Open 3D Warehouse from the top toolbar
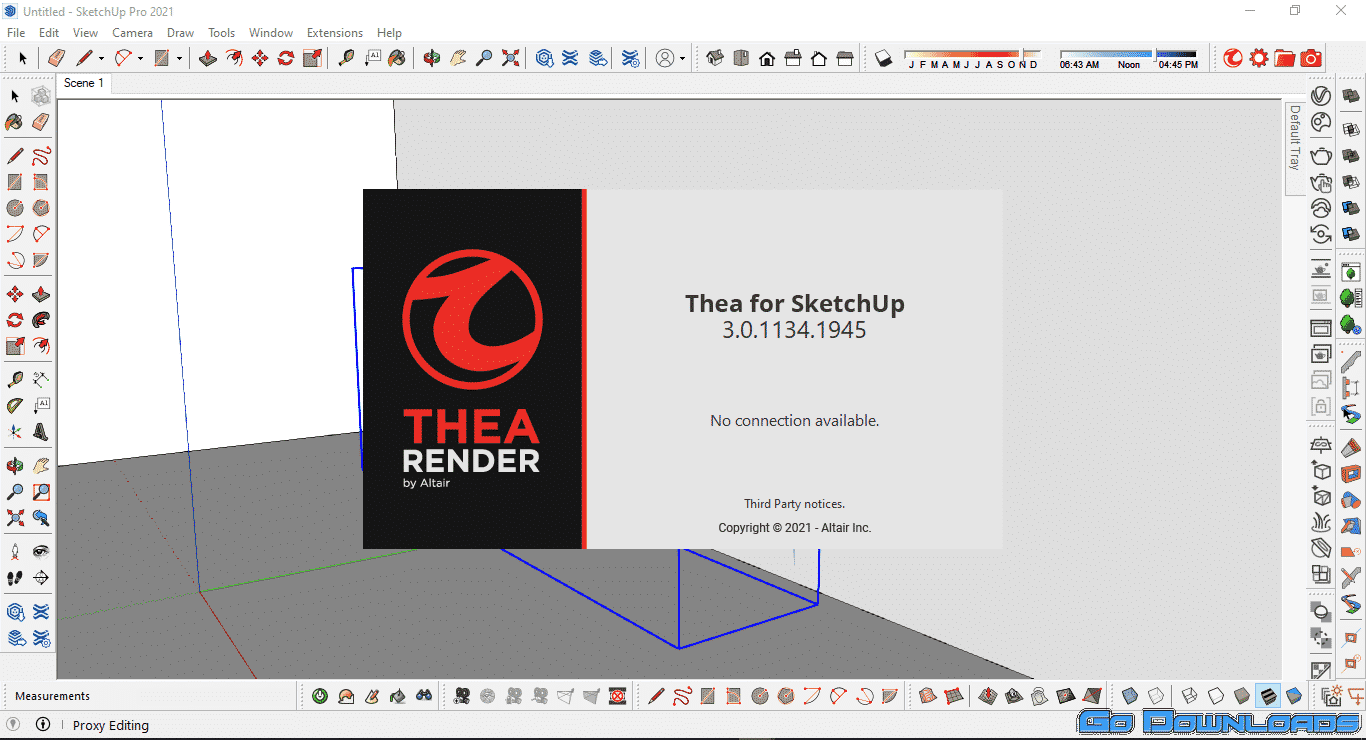The height and width of the screenshot is (740, 1366). tap(544, 58)
